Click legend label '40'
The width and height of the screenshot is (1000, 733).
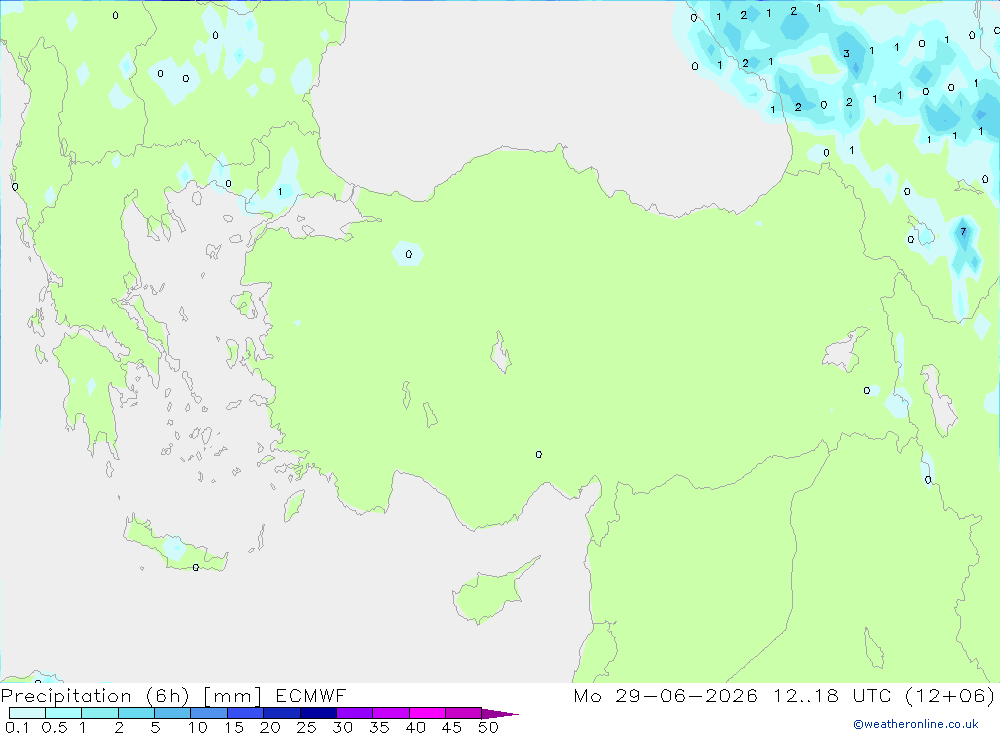tap(415, 727)
